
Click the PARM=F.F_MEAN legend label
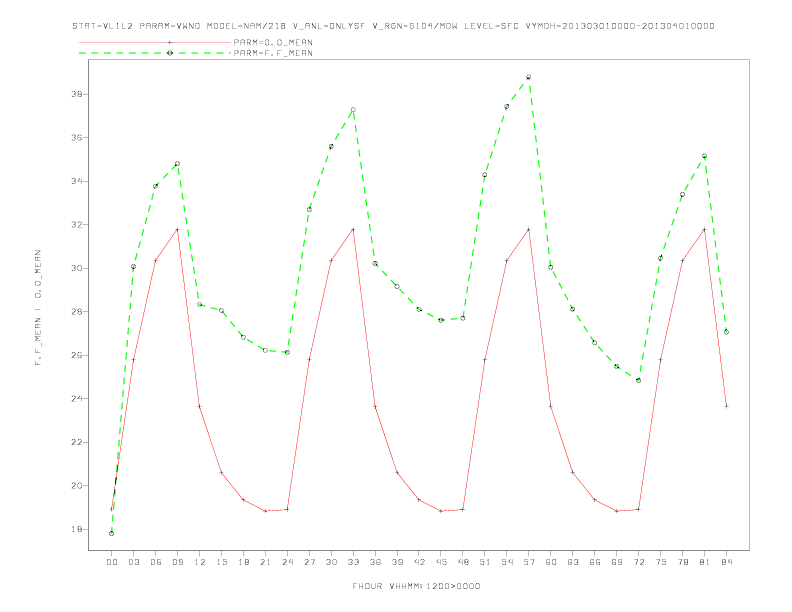(x=273, y=53)
